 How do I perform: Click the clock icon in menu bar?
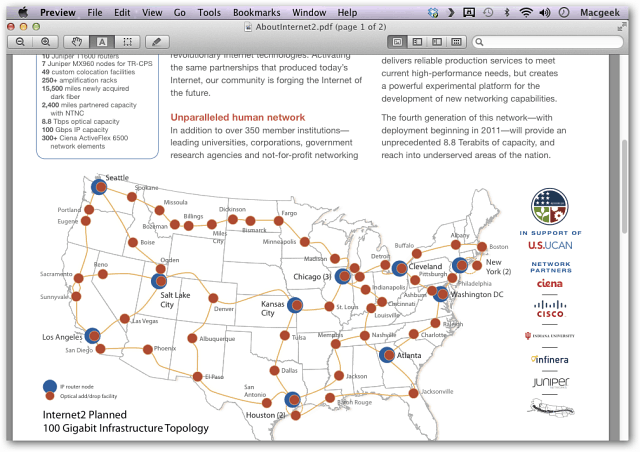coord(564,13)
